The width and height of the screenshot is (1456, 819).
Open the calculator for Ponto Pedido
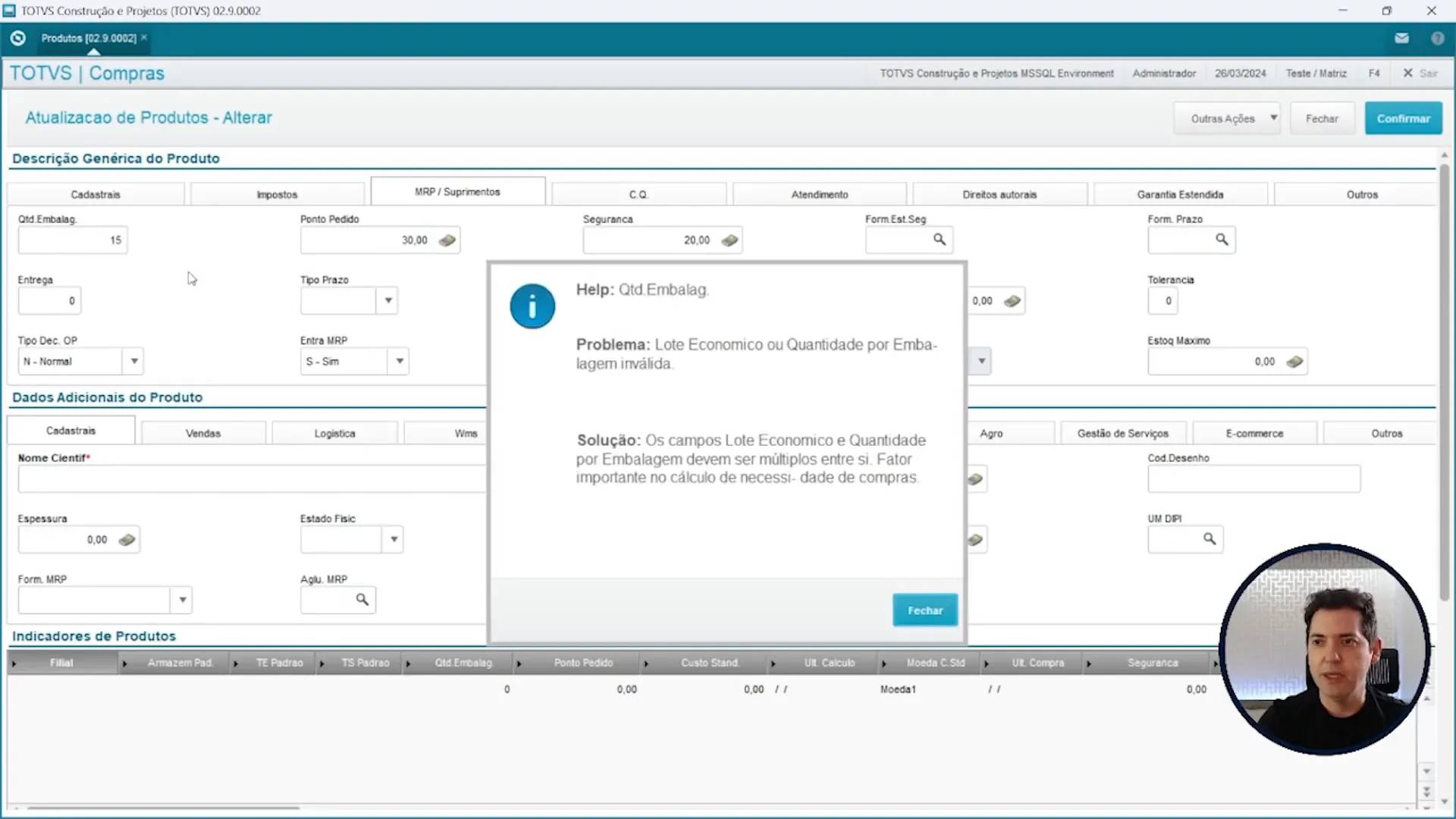coord(447,240)
